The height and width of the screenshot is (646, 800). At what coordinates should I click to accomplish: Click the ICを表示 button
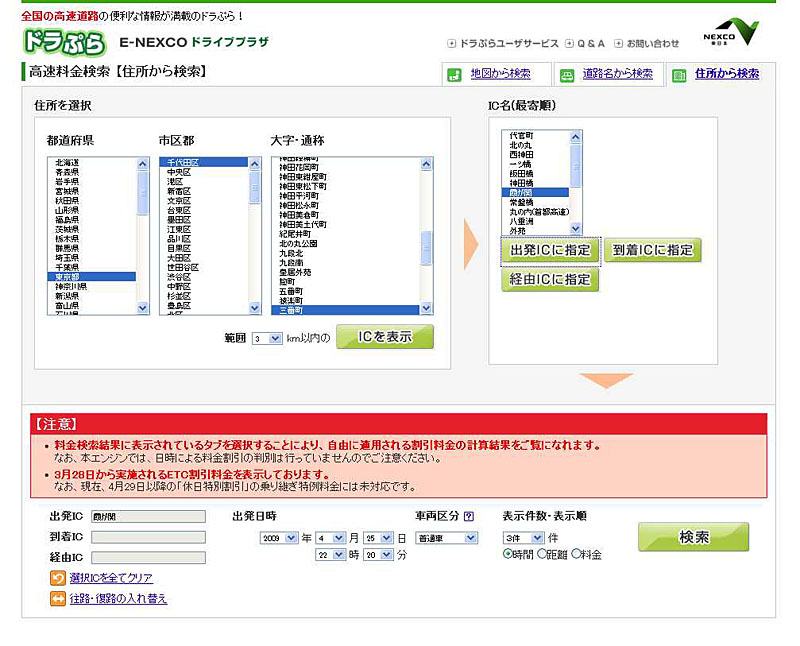[385, 337]
